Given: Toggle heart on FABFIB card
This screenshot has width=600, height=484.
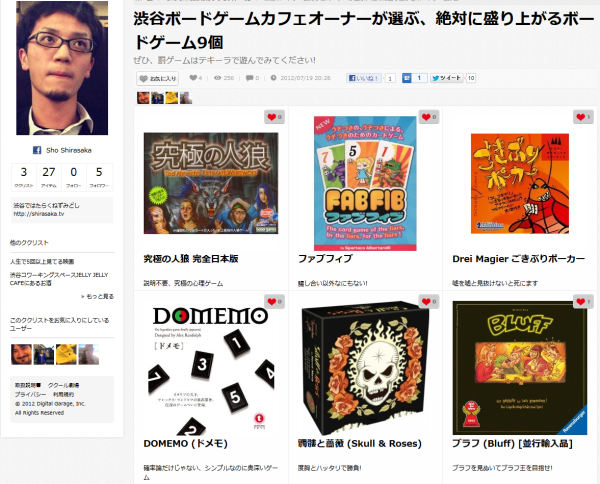Looking at the screenshot, I should click(429, 117).
